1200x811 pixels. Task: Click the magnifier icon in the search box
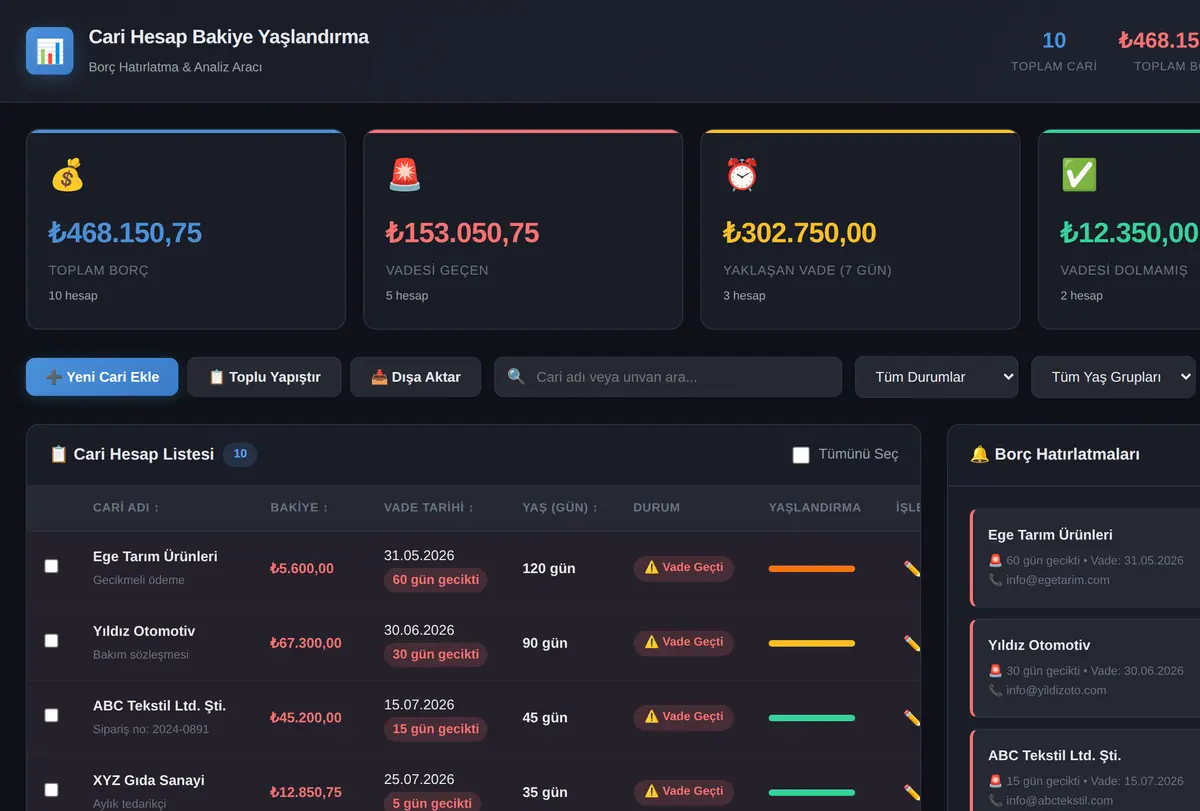(516, 377)
